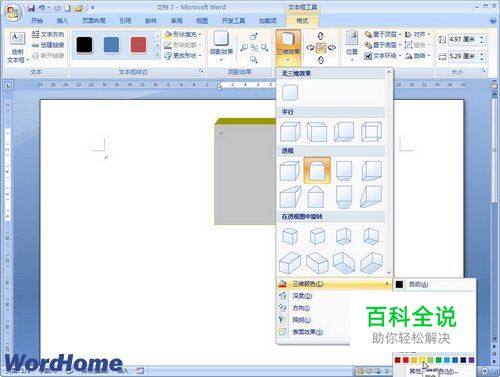The width and height of the screenshot is (500, 377).
Task: Pick the purple color in 3-D color palette
Action: coord(471,360)
